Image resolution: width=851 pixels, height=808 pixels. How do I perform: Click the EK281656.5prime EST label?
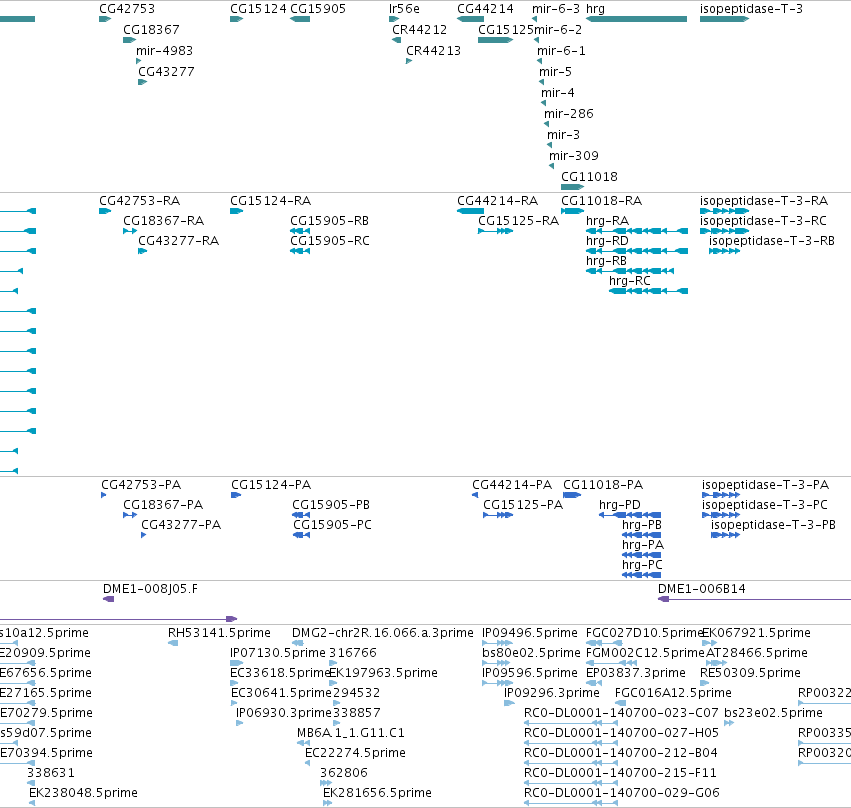pyautogui.click(x=377, y=793)
